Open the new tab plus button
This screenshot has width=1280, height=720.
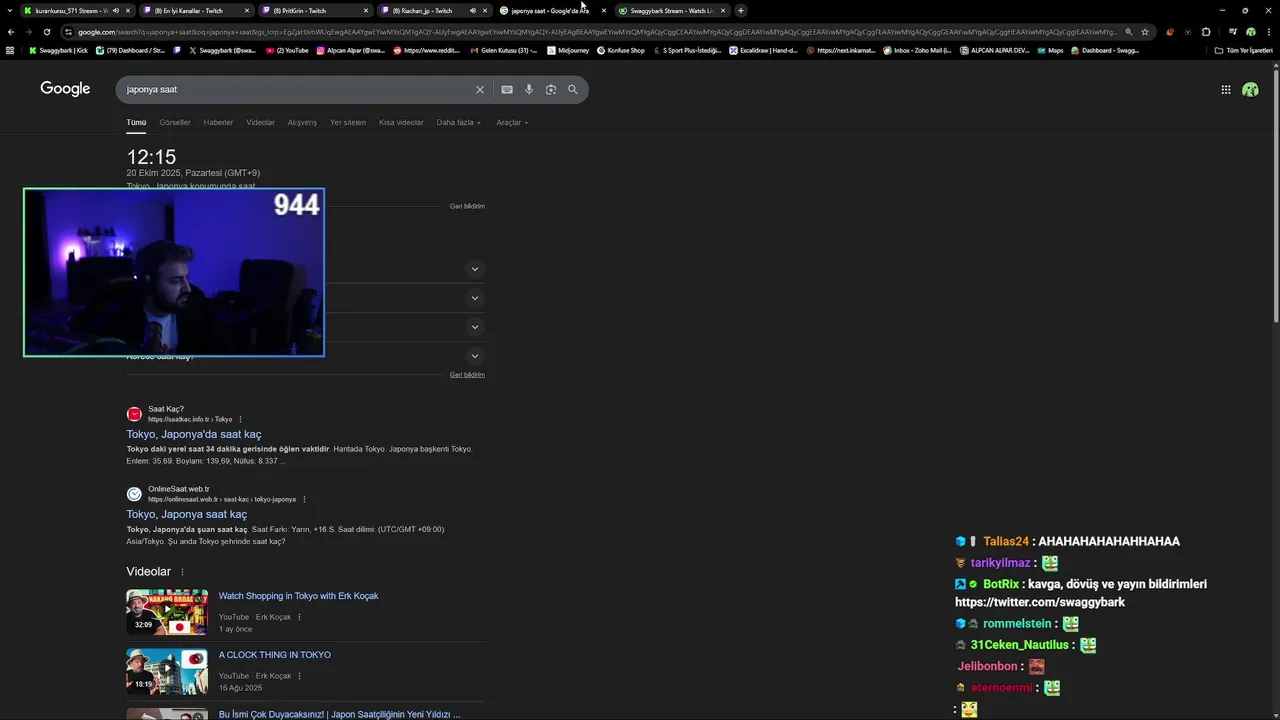click(x=741, y=10)
